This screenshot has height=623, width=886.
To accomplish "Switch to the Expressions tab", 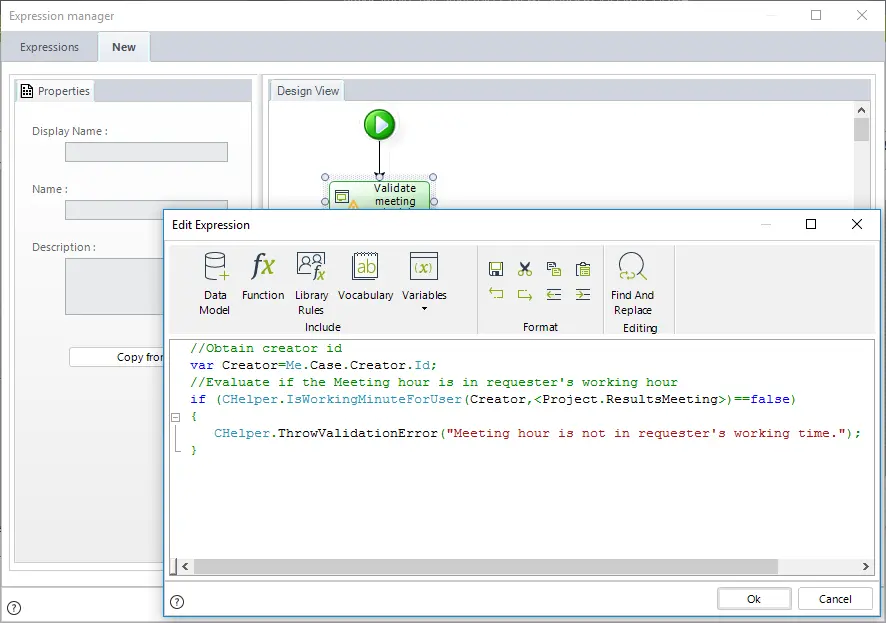I will pos(49,47).
